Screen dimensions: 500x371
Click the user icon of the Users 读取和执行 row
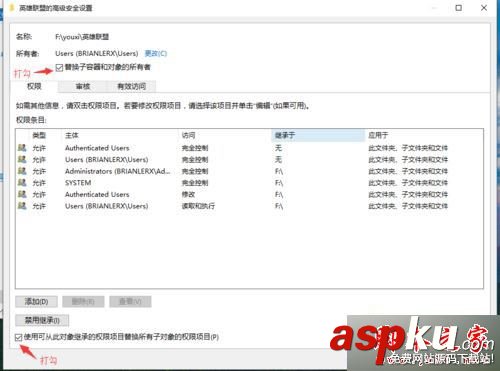[22, 206]
